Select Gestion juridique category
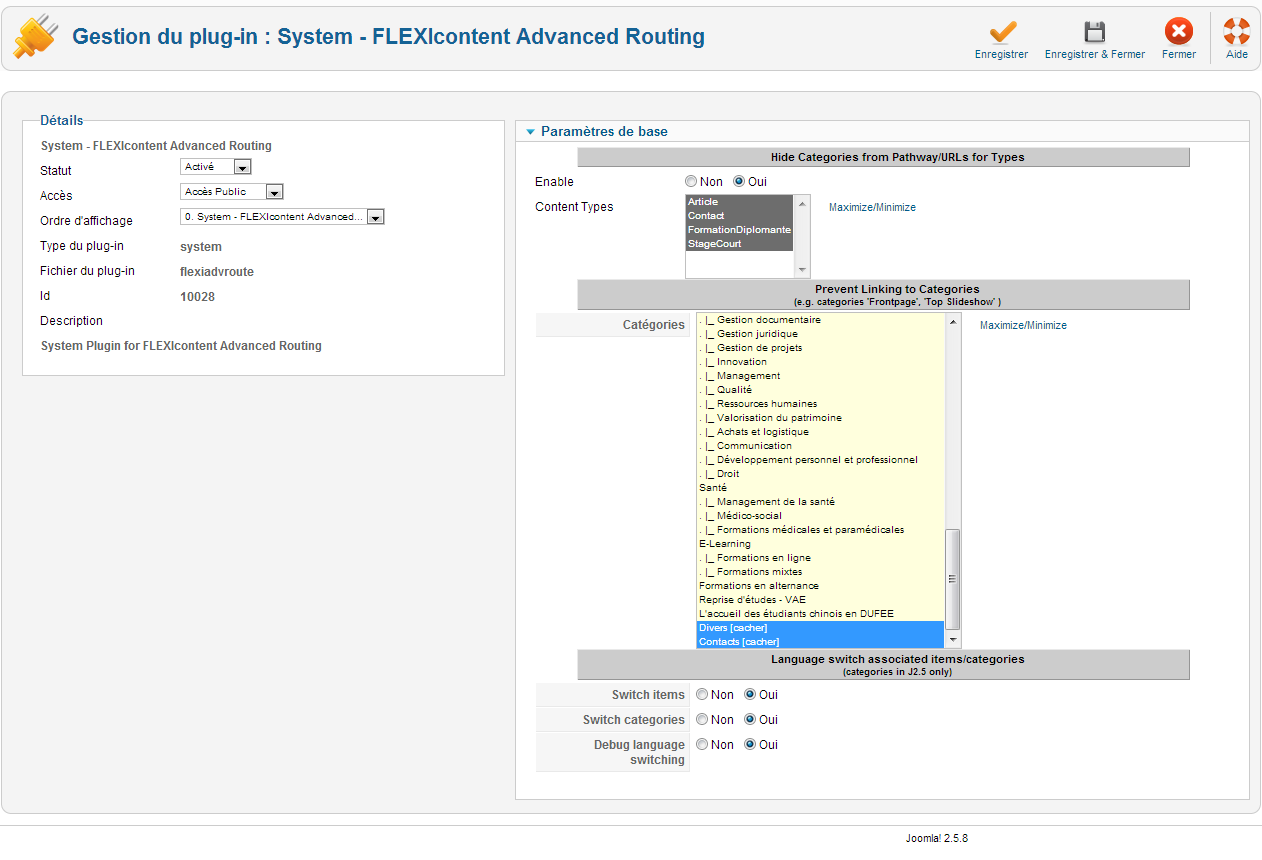Screen dimensions: 1262x860 click(820, 334)
